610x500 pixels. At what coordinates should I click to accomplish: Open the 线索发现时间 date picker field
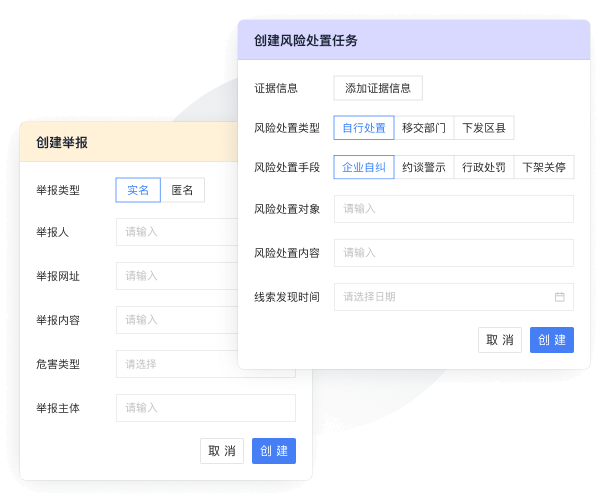click(x=454, y=297)
